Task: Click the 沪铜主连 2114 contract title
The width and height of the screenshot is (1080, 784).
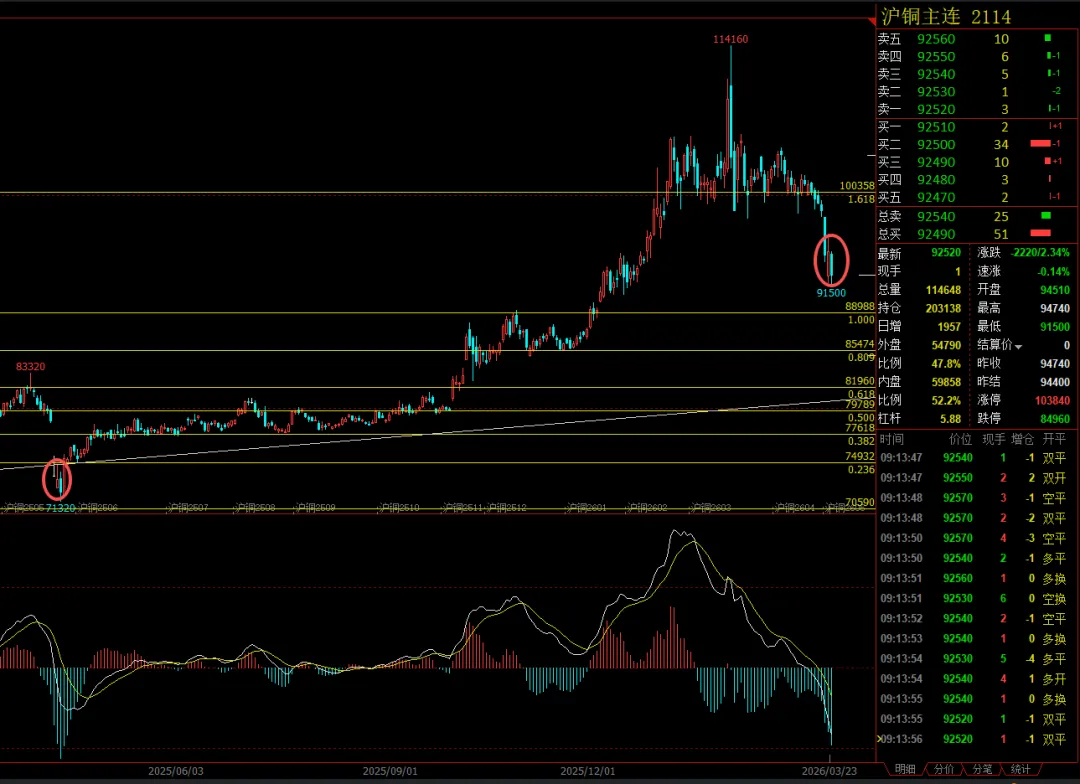Action: (946, 17)
